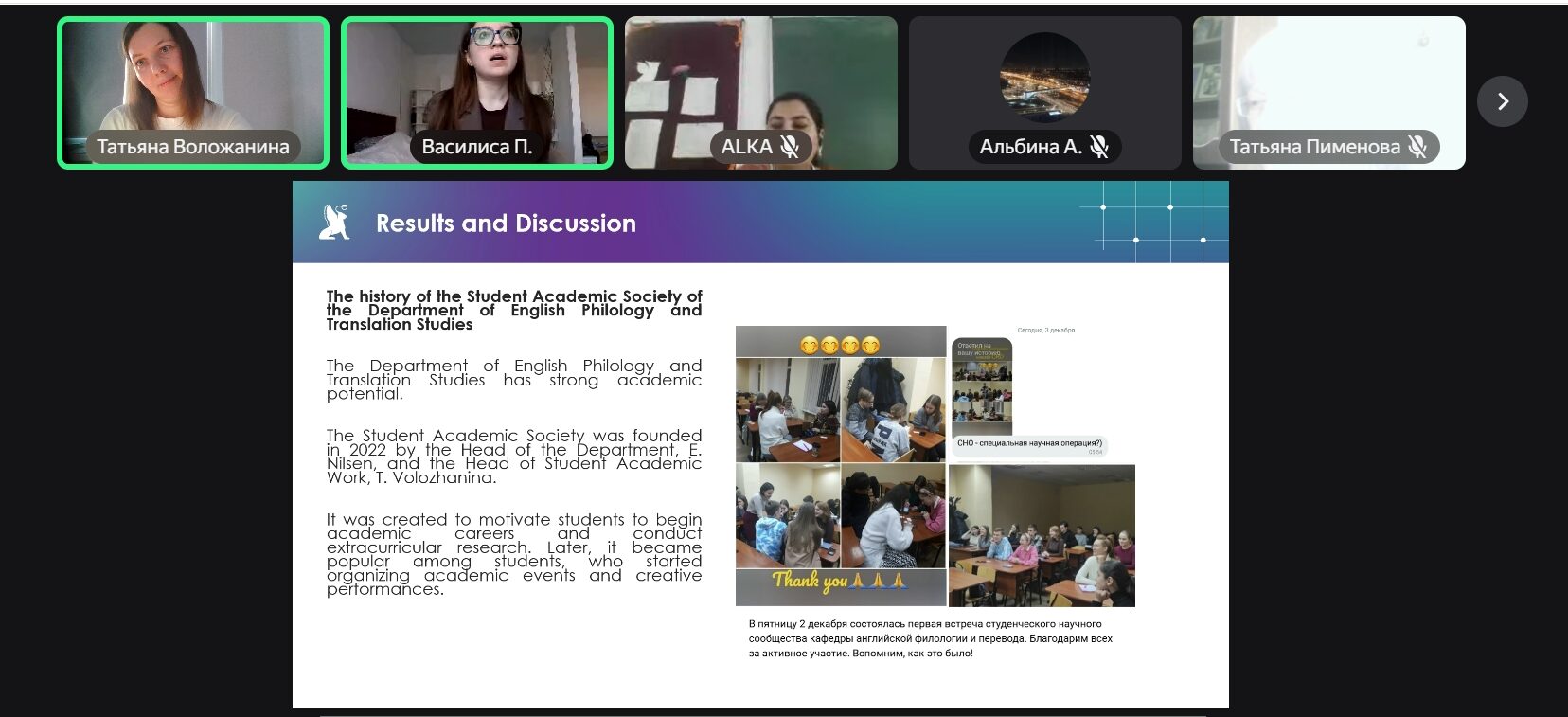
Task: Click the "Сегодня, 3 декабря" date label
Action: pos(1045,331)
